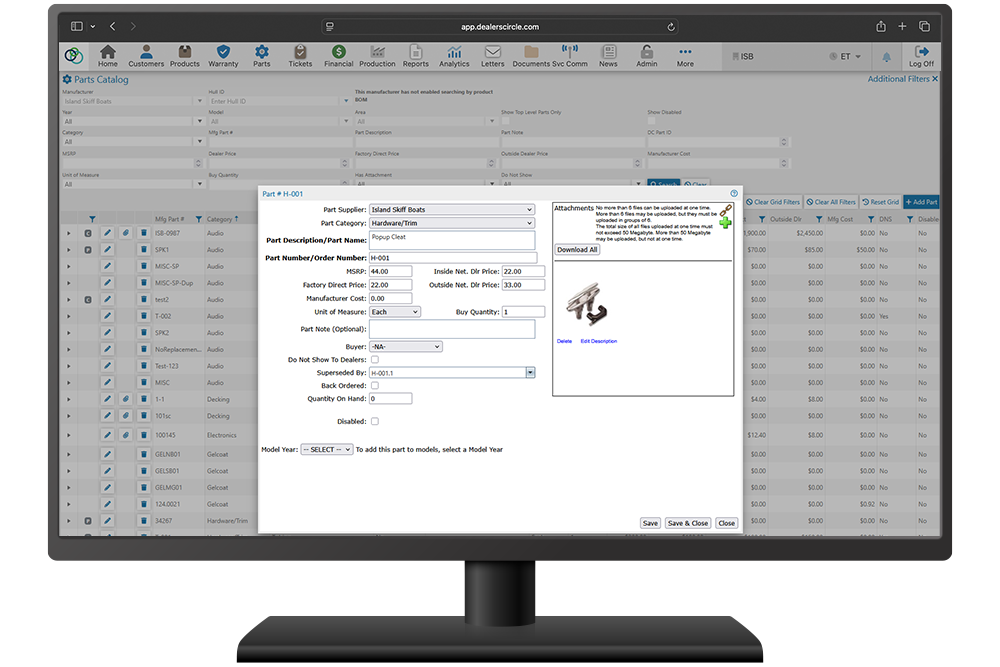This screenshot has width=1000, height=667.
Task: Toggle the Back Ordered checkbox
Action: pos(375,386)
